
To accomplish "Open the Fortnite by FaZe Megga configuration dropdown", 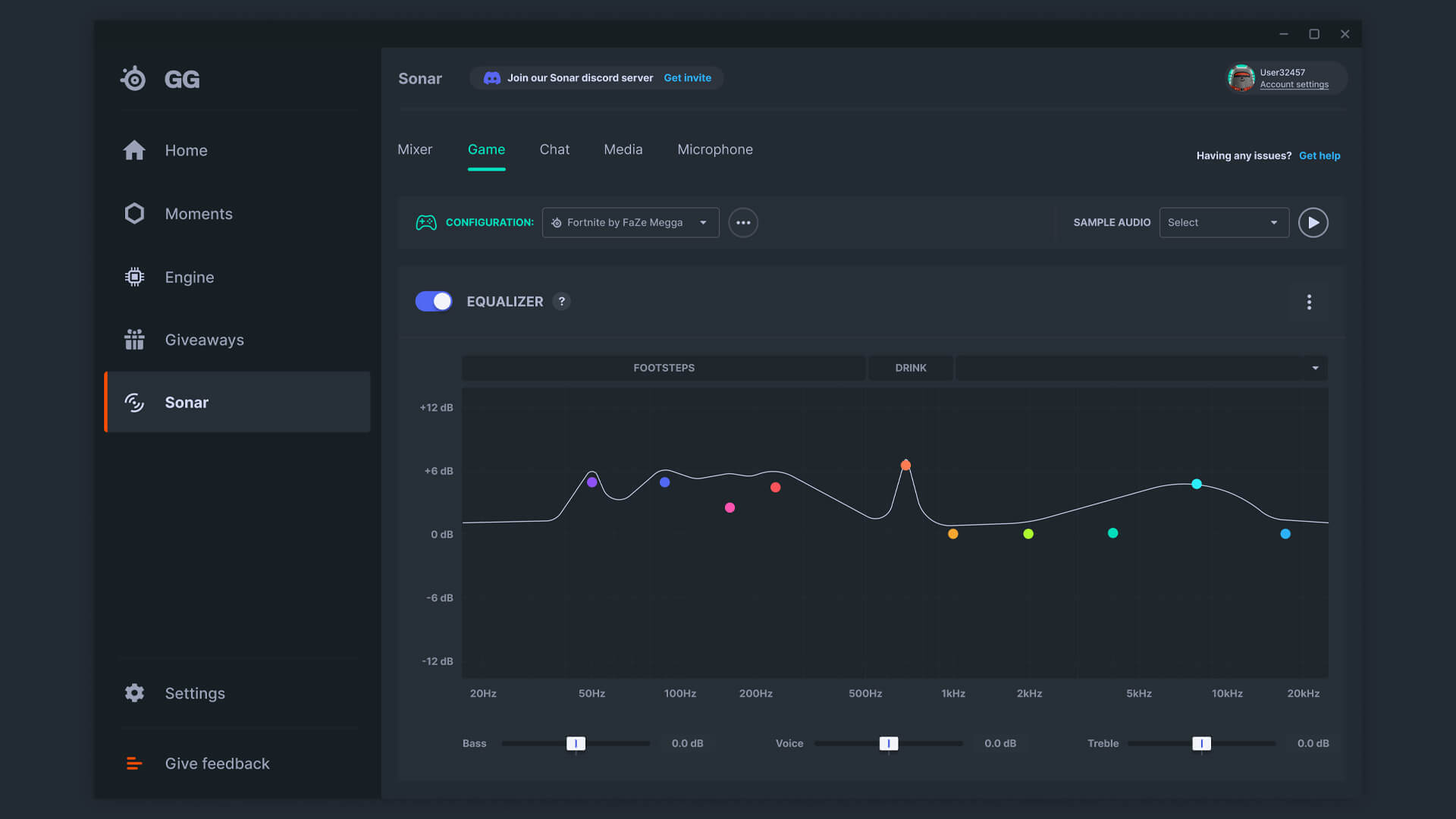I will coord(630,223).
